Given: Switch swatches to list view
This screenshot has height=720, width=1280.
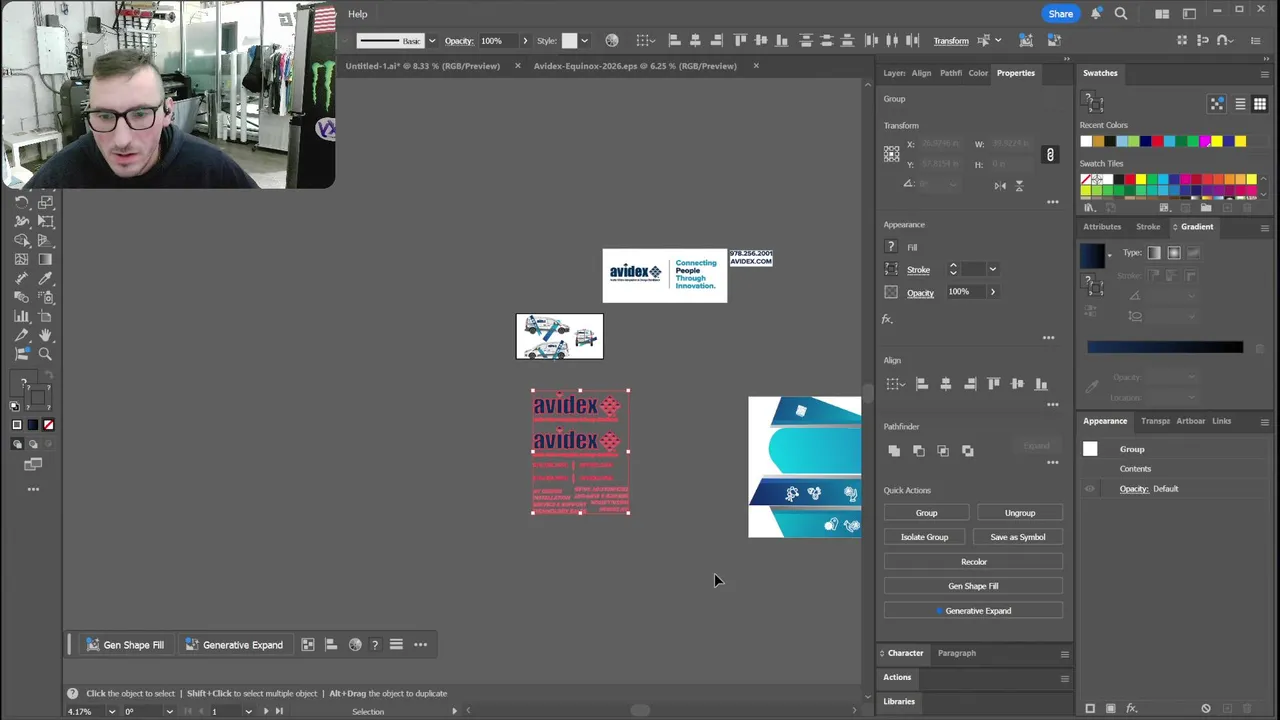Looking at the screenshot, I should pos(1240,104).
